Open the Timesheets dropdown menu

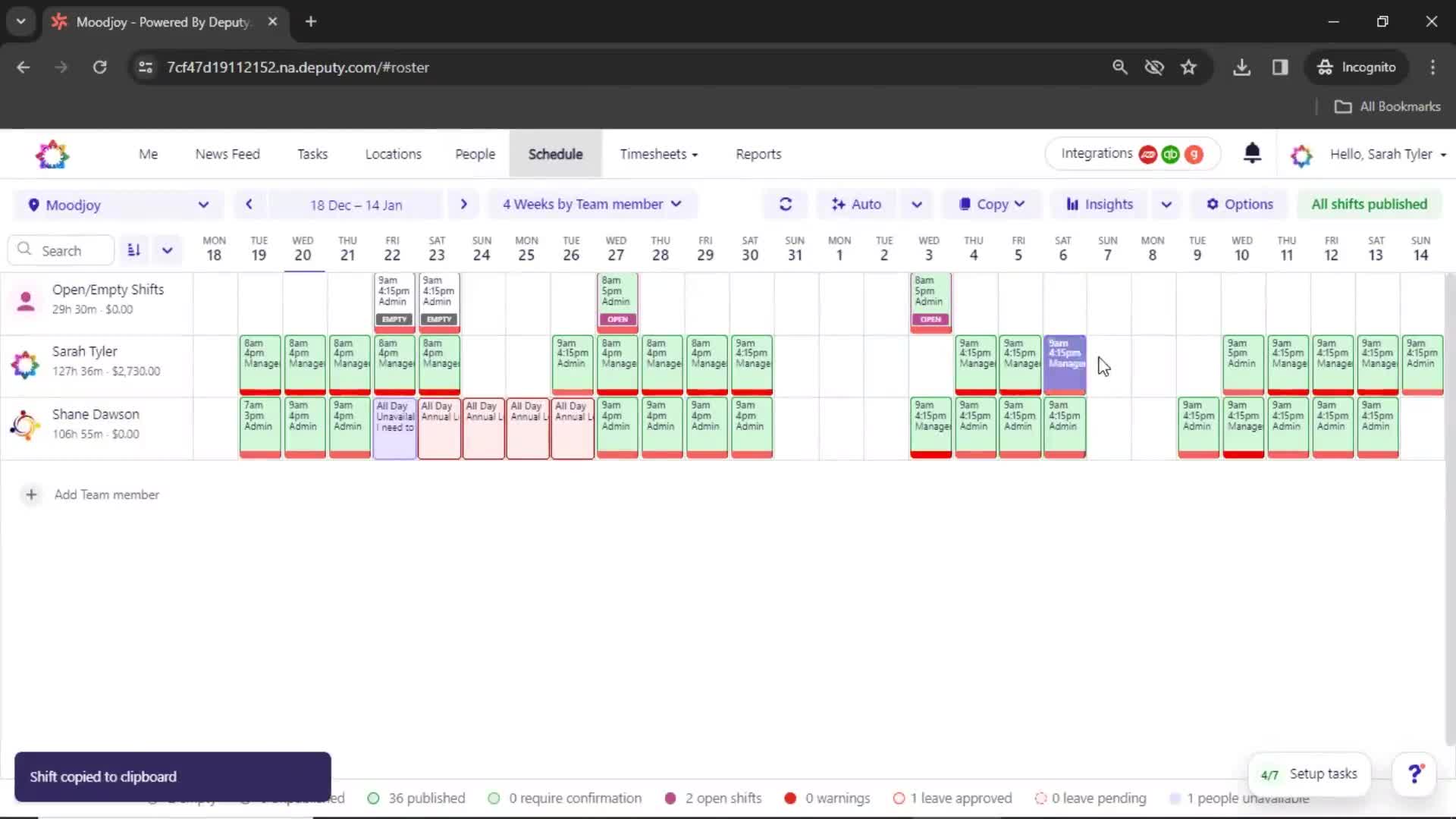coord(658,154)
